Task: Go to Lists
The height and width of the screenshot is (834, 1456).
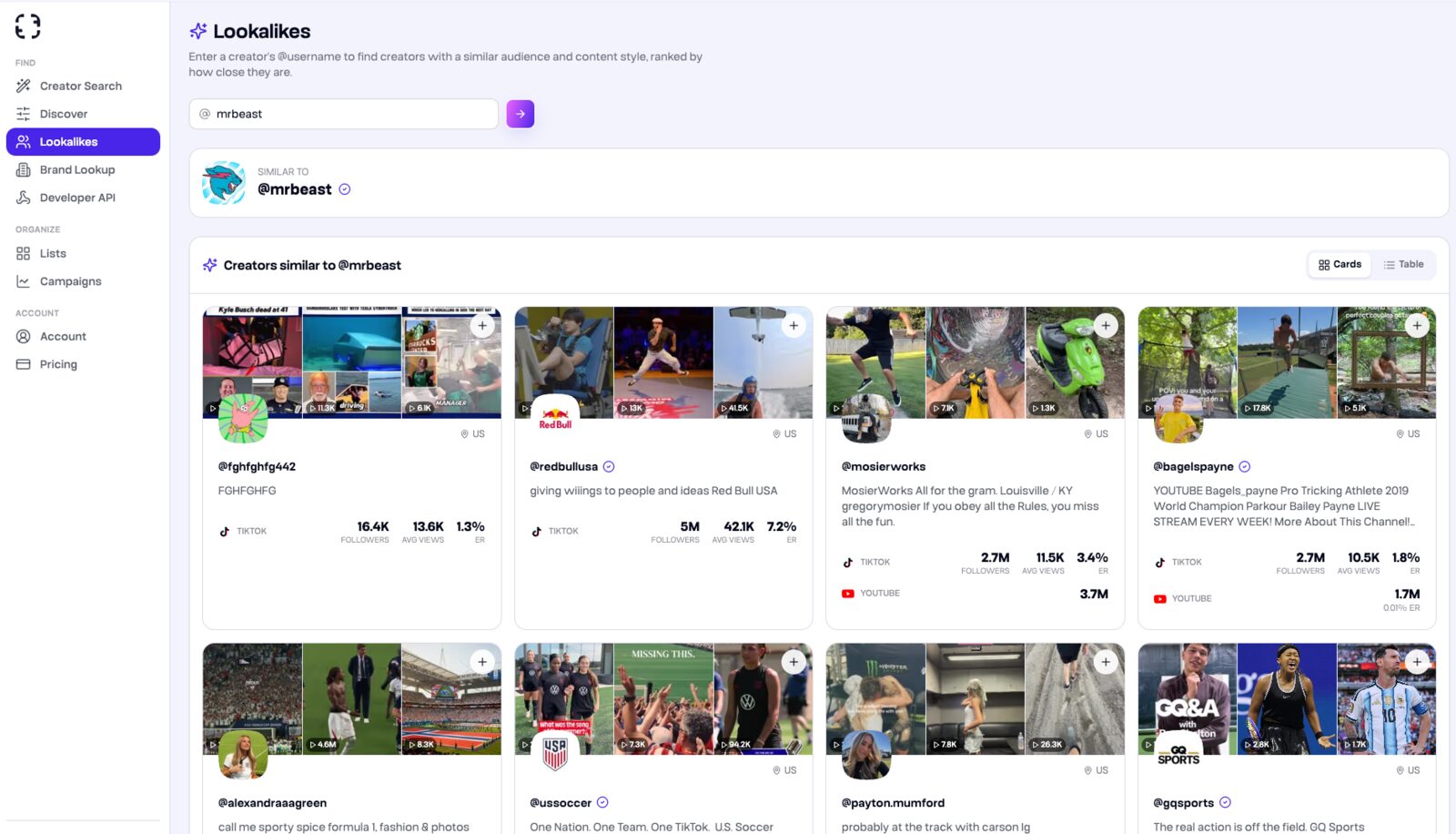Action: [83, 254]
